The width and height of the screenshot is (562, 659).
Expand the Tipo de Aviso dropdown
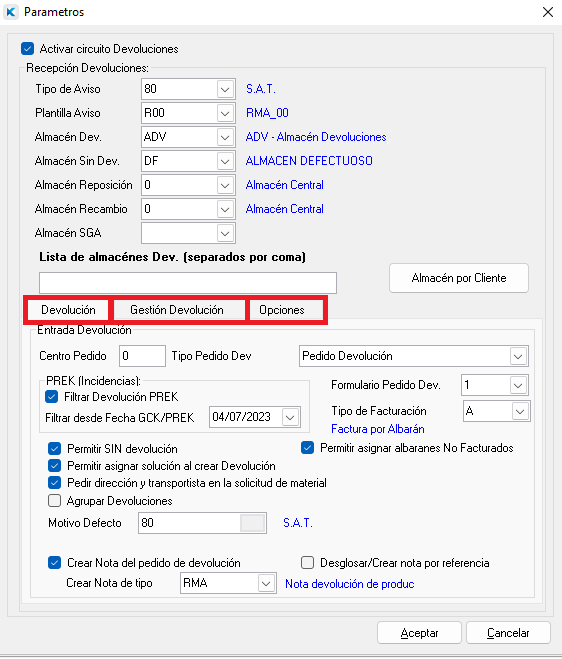pos(225,89)
